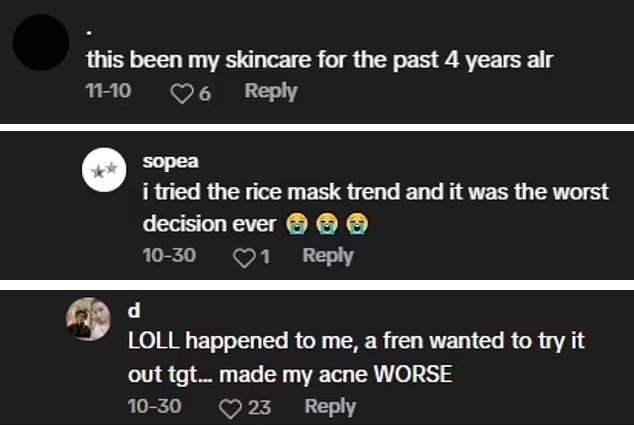Click the 11-10 date stamp
Screen dimensions: 634x426
(x=112, y=92)
